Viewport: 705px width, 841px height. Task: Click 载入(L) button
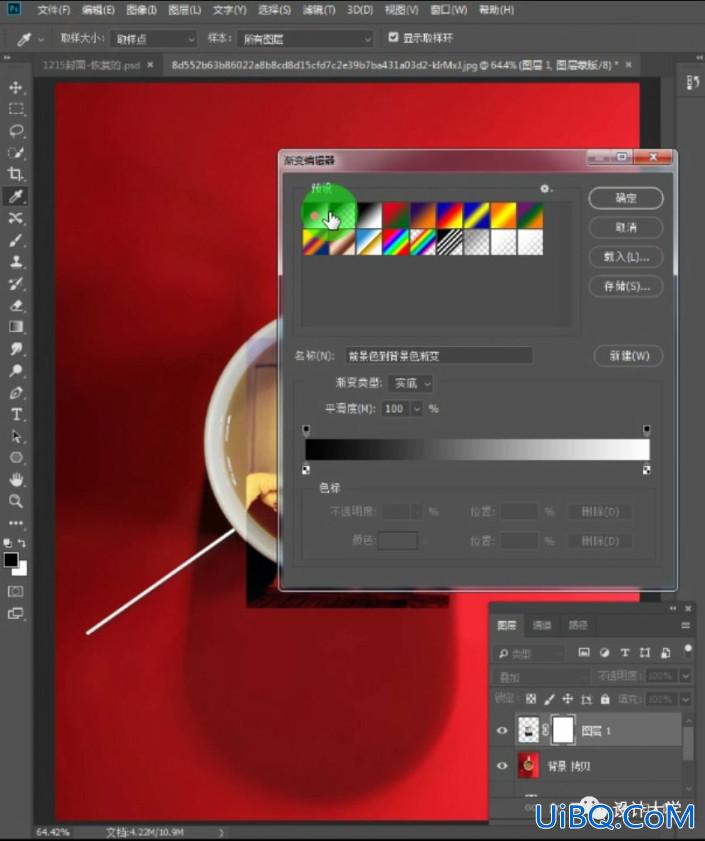(626, 257)
